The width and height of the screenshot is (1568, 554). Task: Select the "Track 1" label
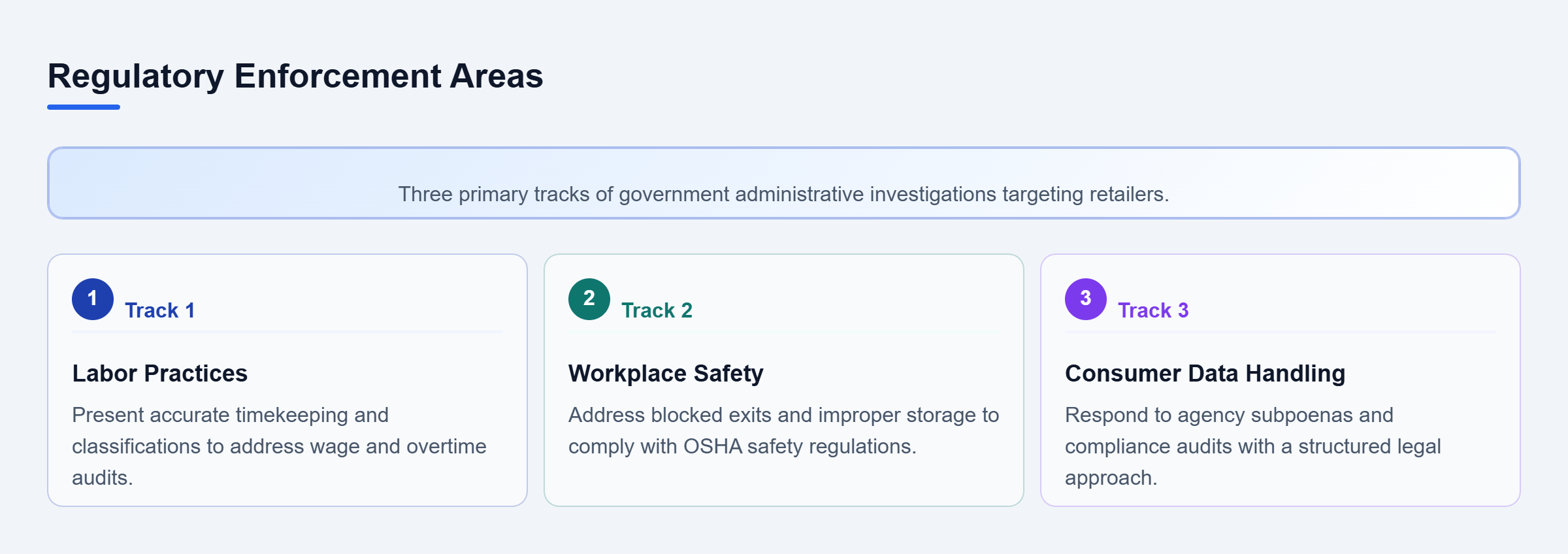pyautogui.click(x=160, y=310)
